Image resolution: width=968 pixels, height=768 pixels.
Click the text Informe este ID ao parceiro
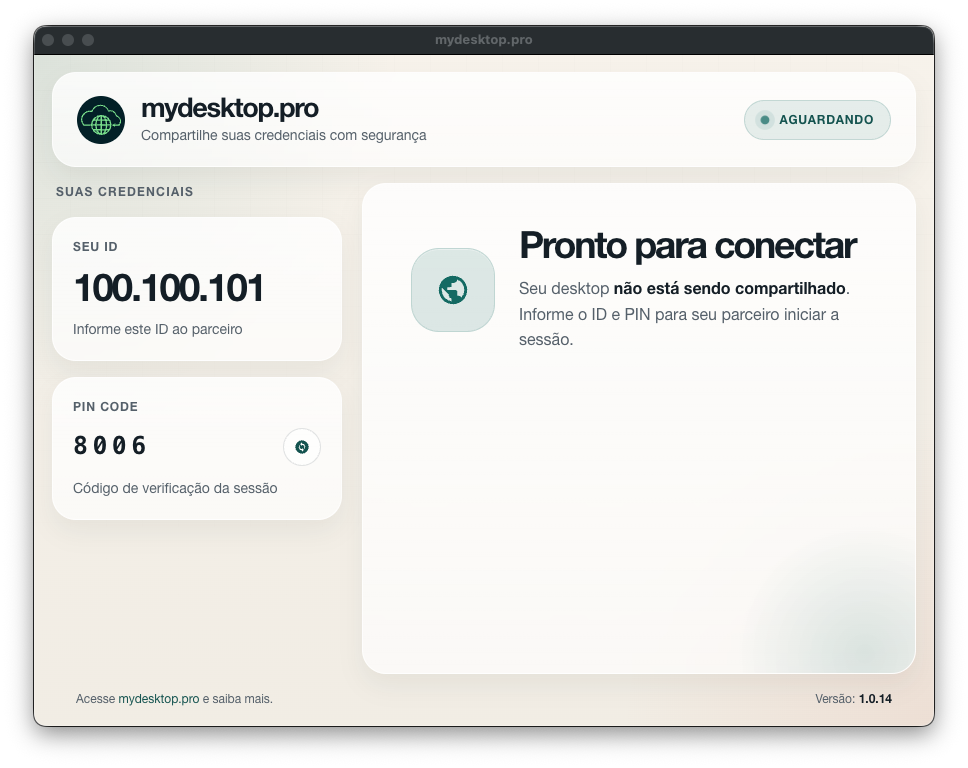157,329
